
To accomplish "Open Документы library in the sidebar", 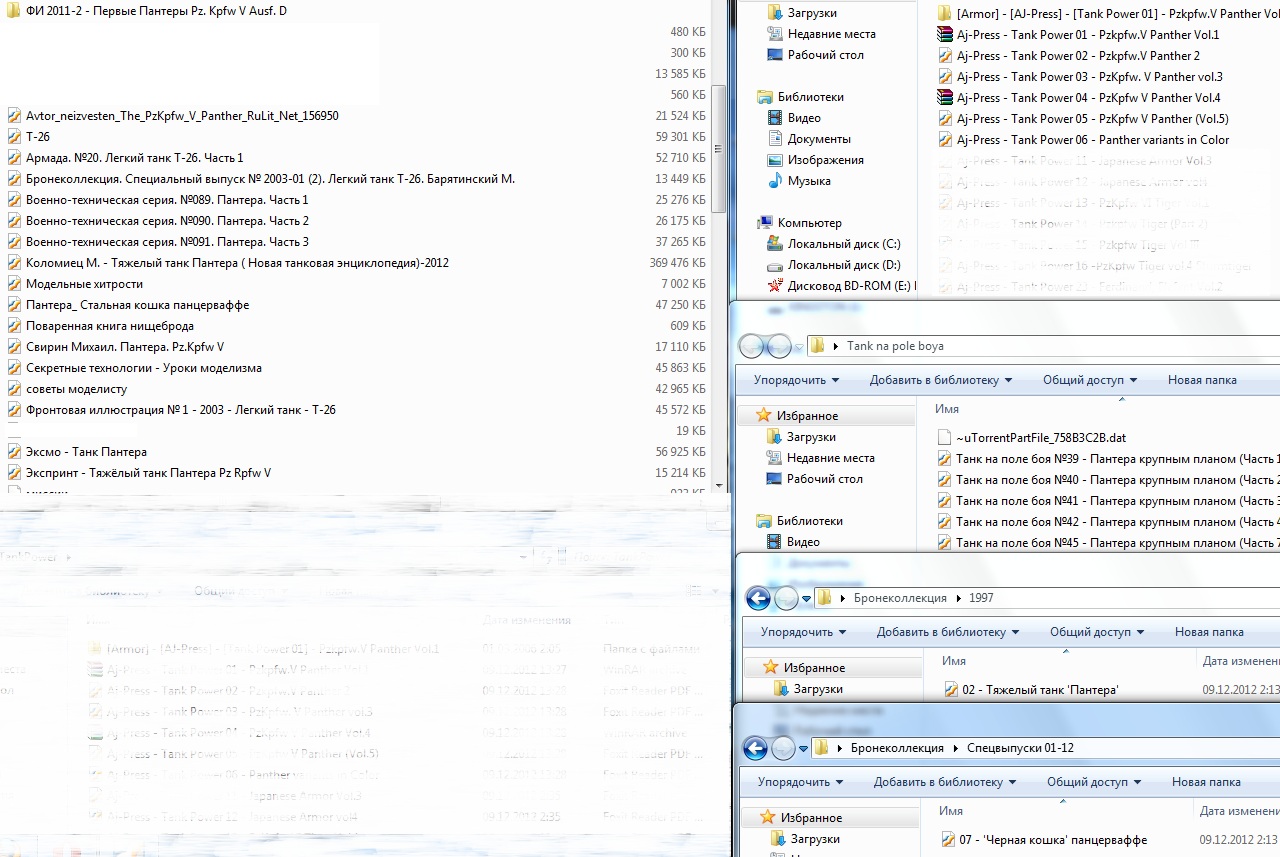I will [819, 139].
